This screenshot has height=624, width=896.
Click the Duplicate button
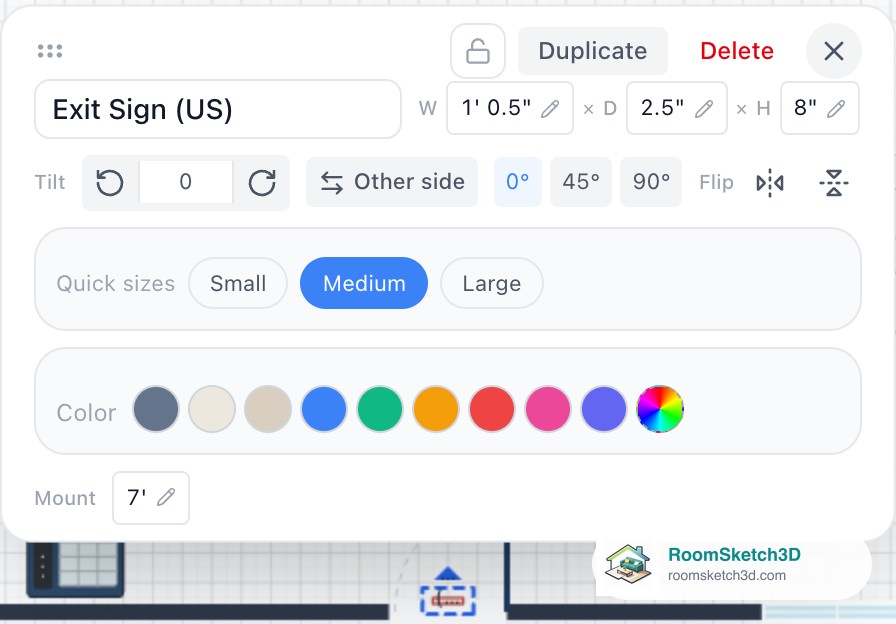click(x=593, y=51)
